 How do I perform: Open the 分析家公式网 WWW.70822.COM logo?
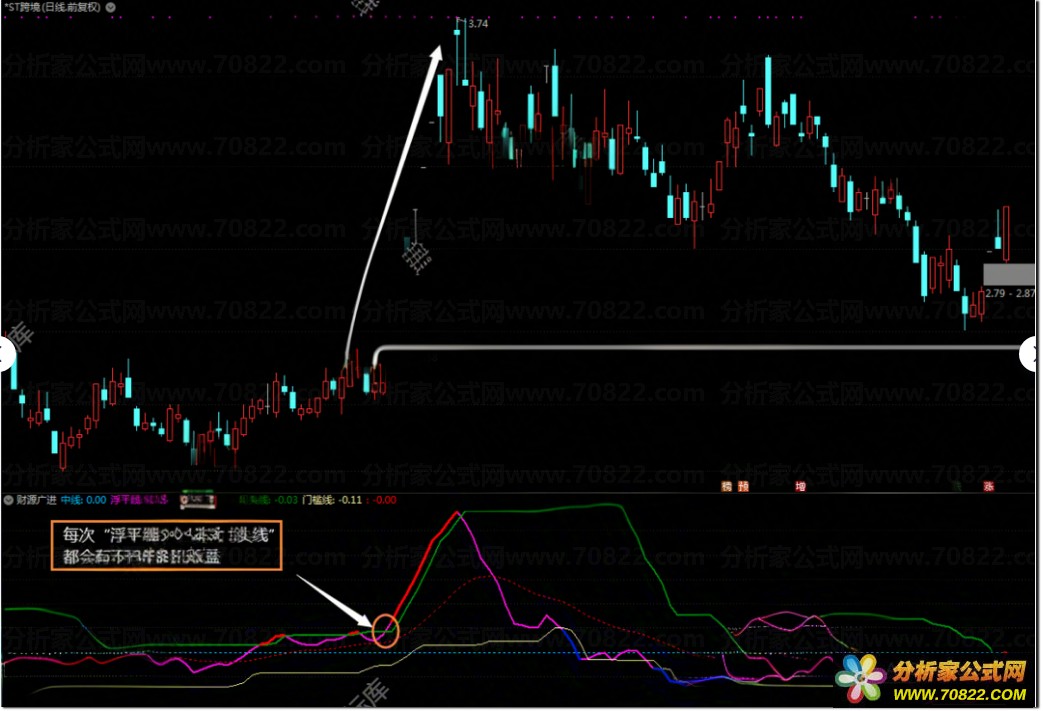click(933, 680)
